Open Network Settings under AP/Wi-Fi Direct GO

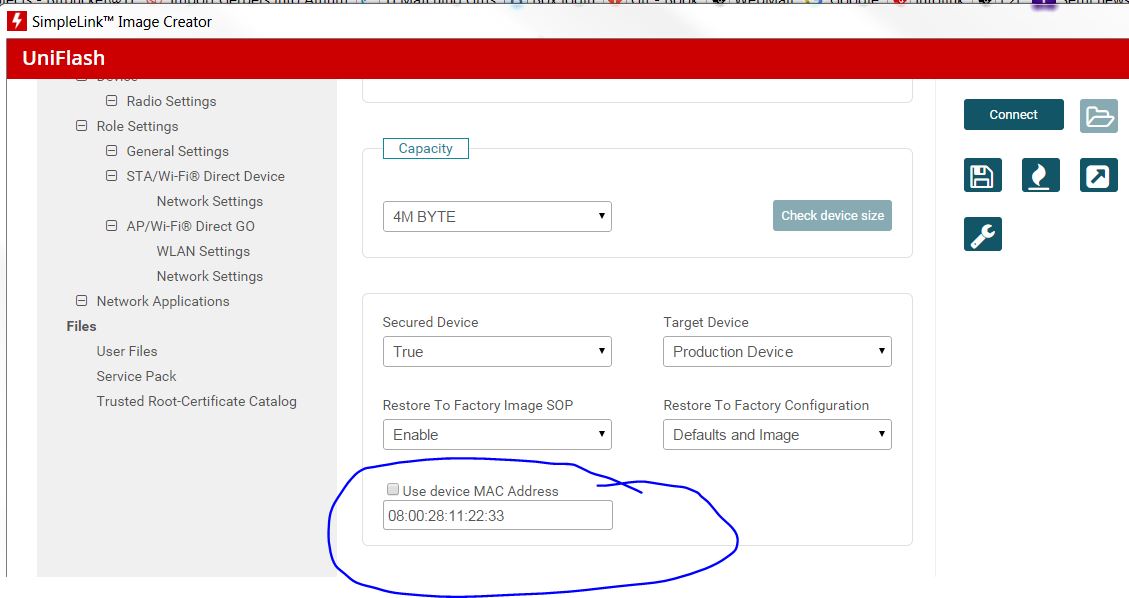point(210,276)
